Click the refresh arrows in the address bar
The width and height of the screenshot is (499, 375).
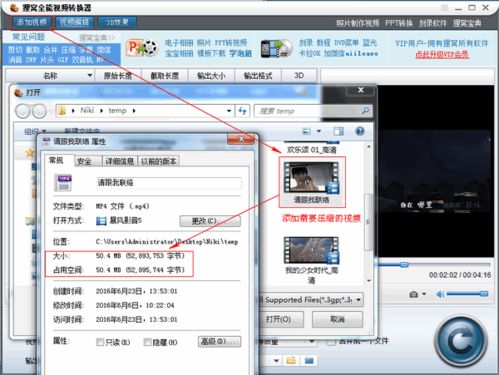point(242,111)
